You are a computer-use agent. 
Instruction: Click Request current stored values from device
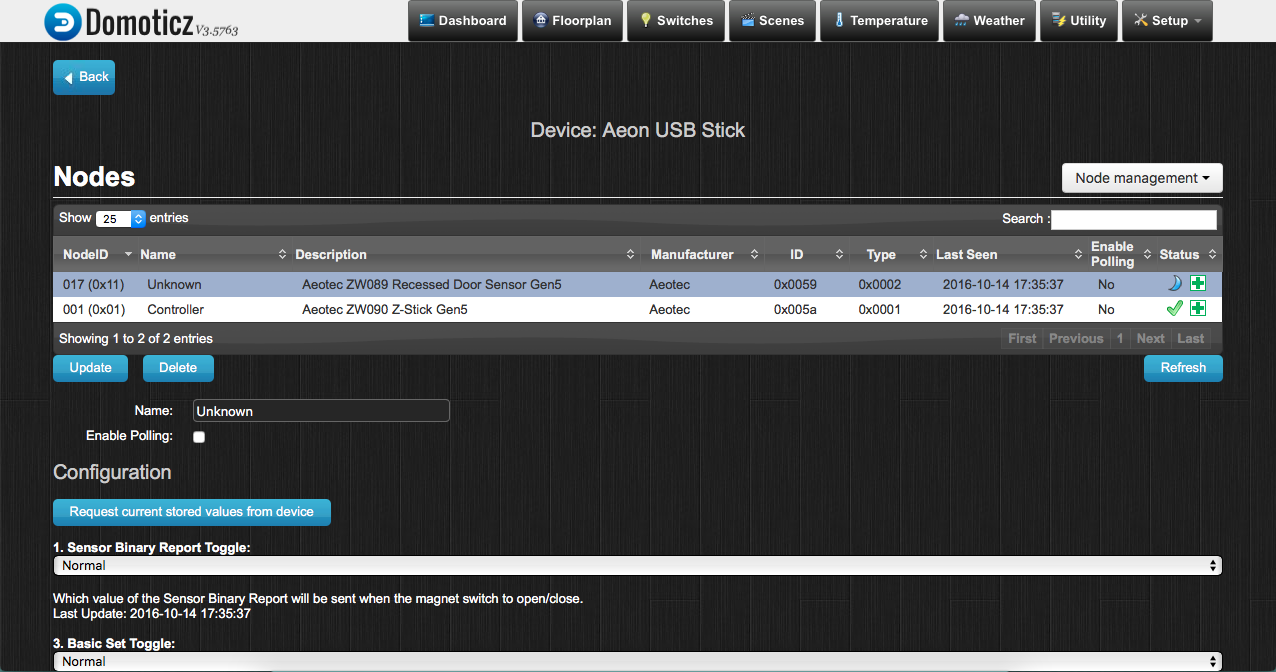[192, 512]
